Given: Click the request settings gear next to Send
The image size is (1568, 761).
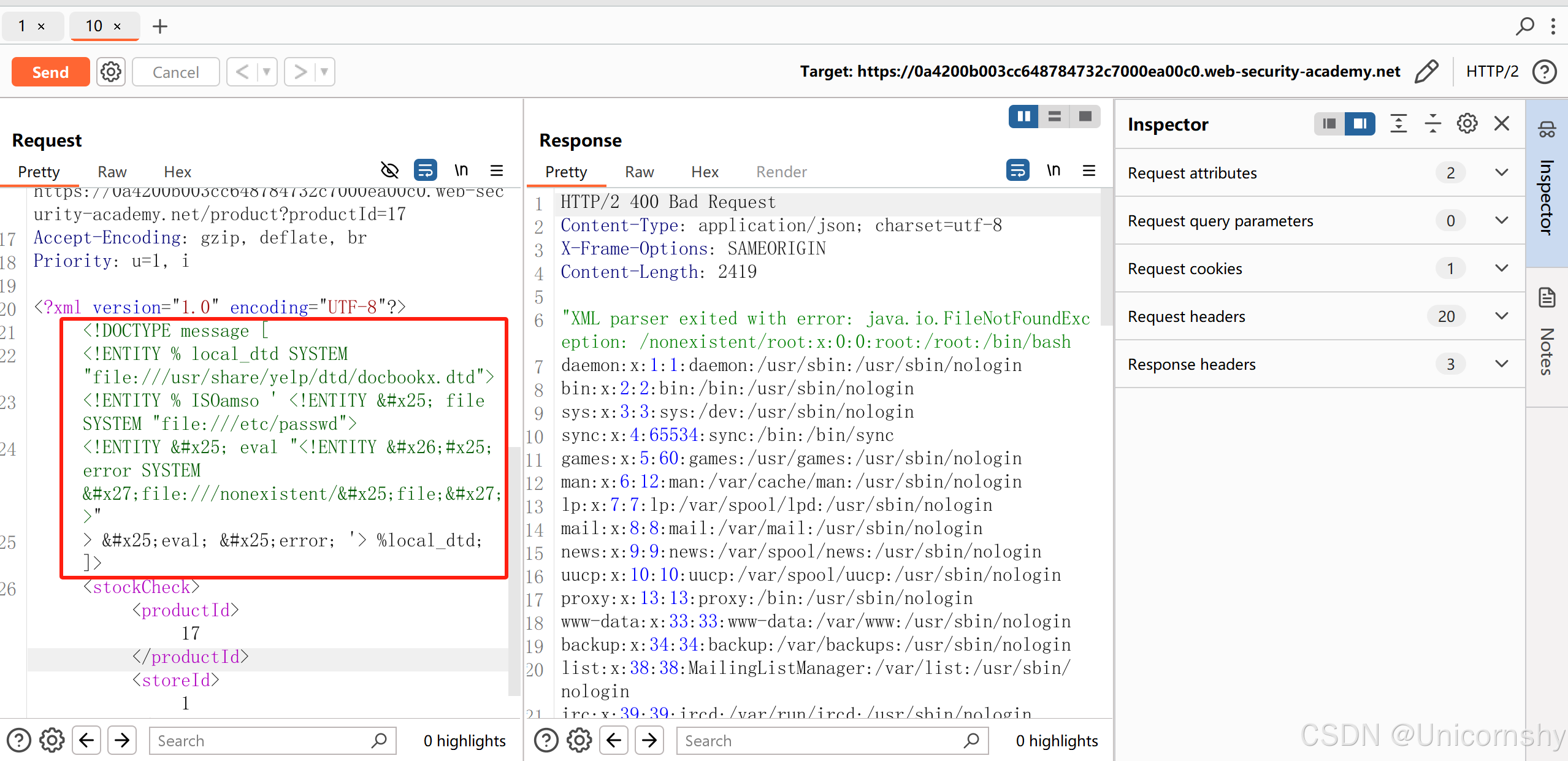Looking at the screenshot, I should point(111,72).
